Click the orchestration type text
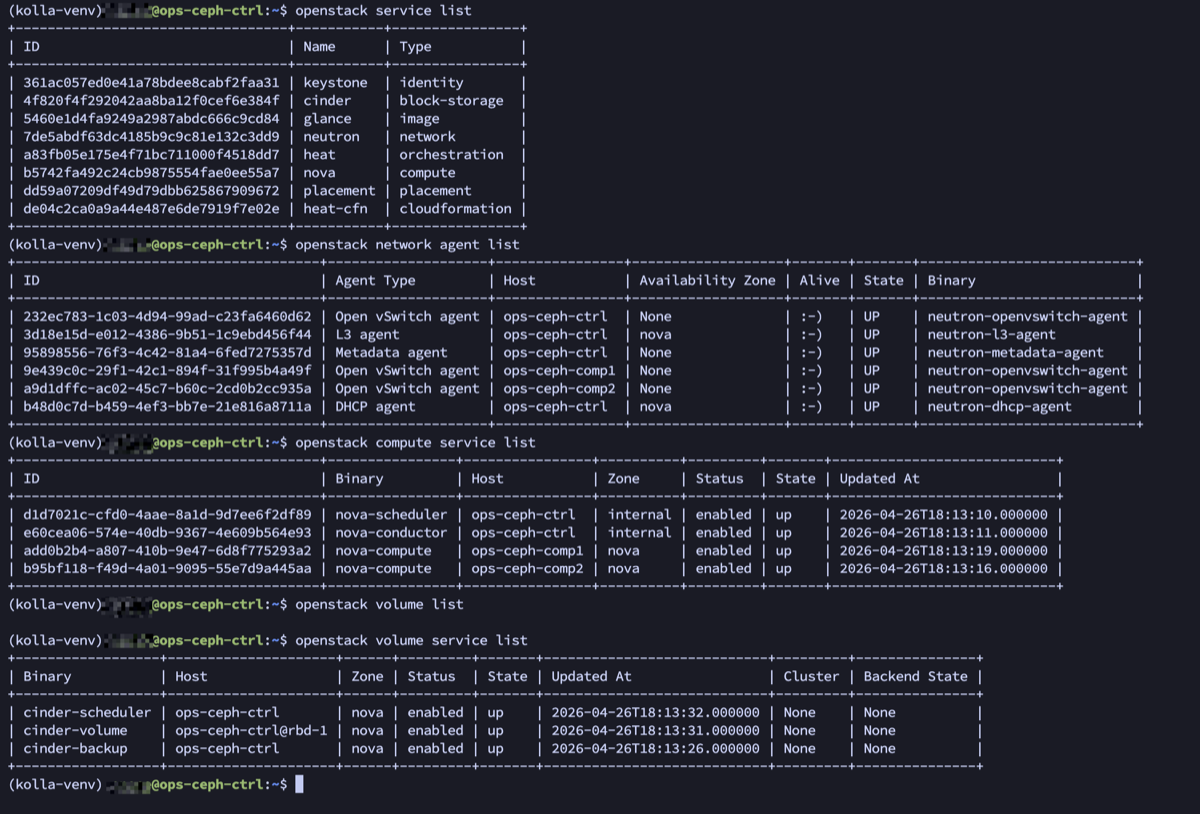 point(451,155)
